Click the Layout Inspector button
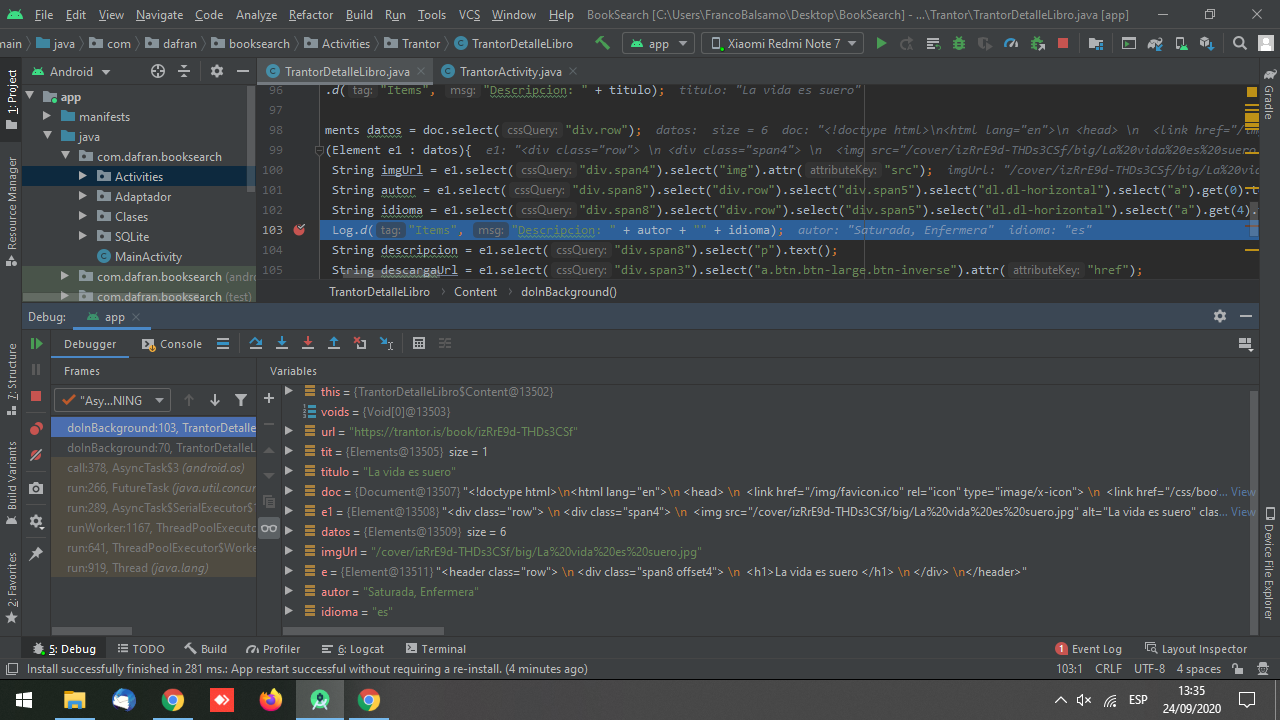This screenshot has height=720, width=1280. click(1196, 649)
